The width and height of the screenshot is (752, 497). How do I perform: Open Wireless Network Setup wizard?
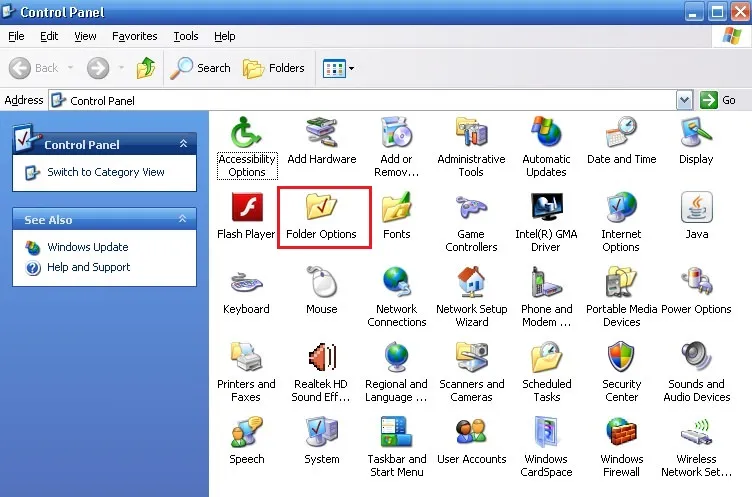coord(696,447)
